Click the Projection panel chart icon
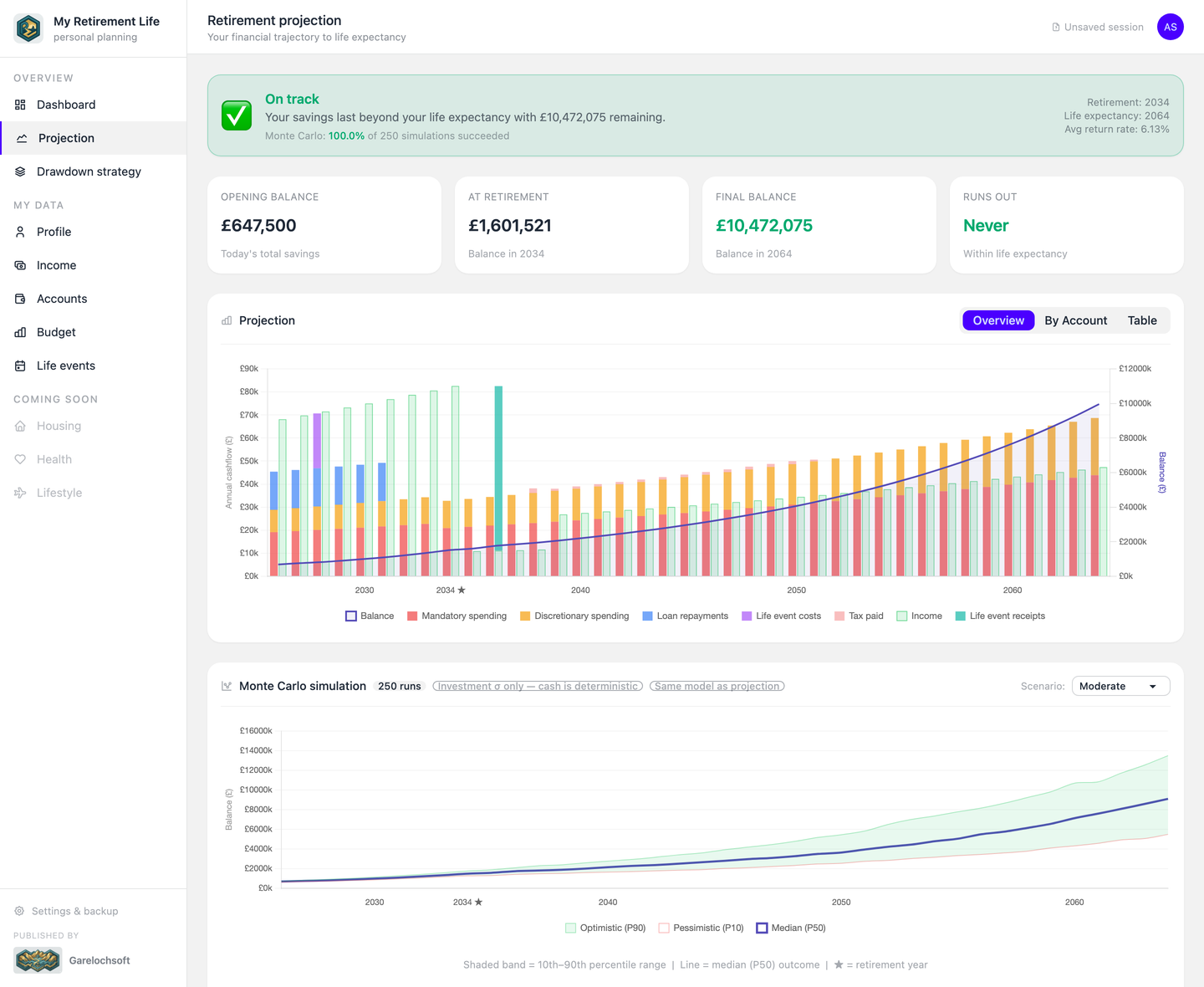The width and height of the screenshot is (1204, 987). [227, 320]
